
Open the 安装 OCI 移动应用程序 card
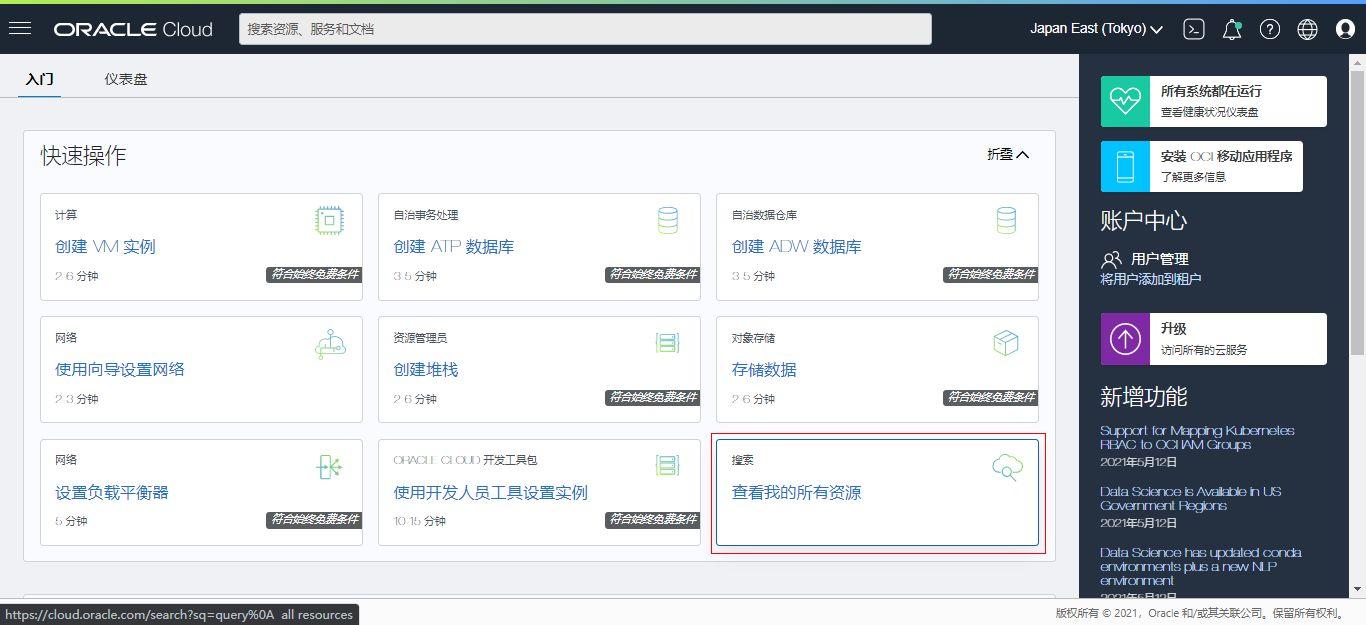coord(1202,166)
